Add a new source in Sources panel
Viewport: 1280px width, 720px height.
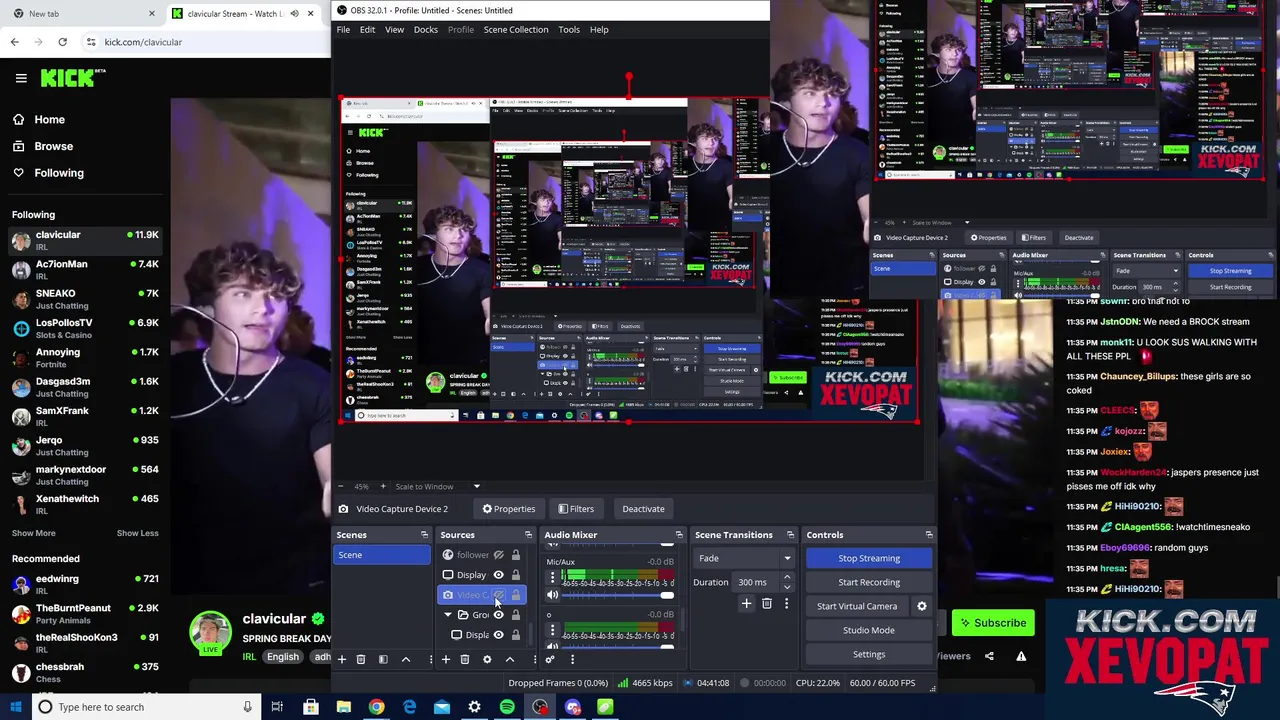pyautogui.click(x=446, y=660)
